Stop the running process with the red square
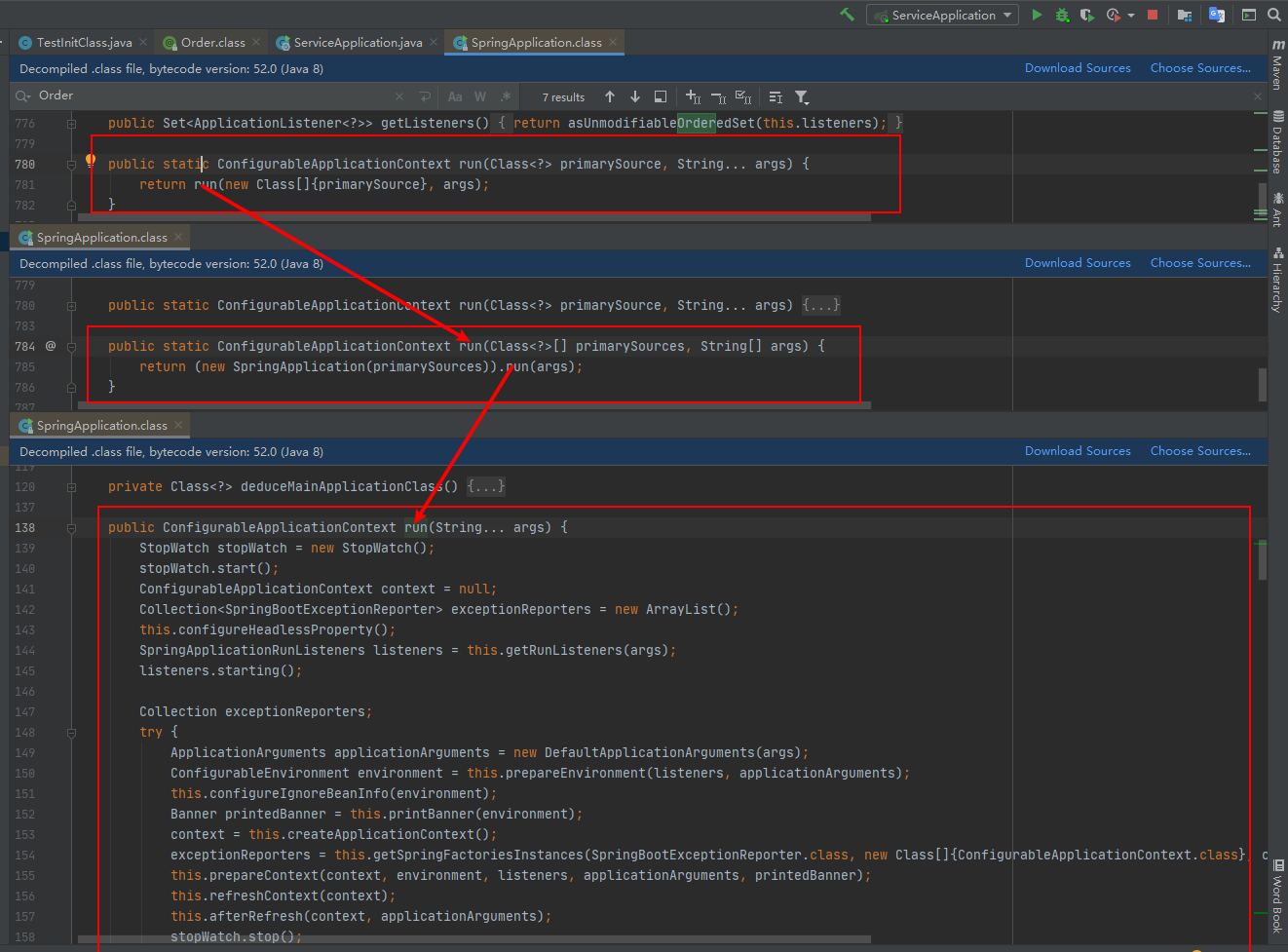The image size is (1288, 952). 1153,15
